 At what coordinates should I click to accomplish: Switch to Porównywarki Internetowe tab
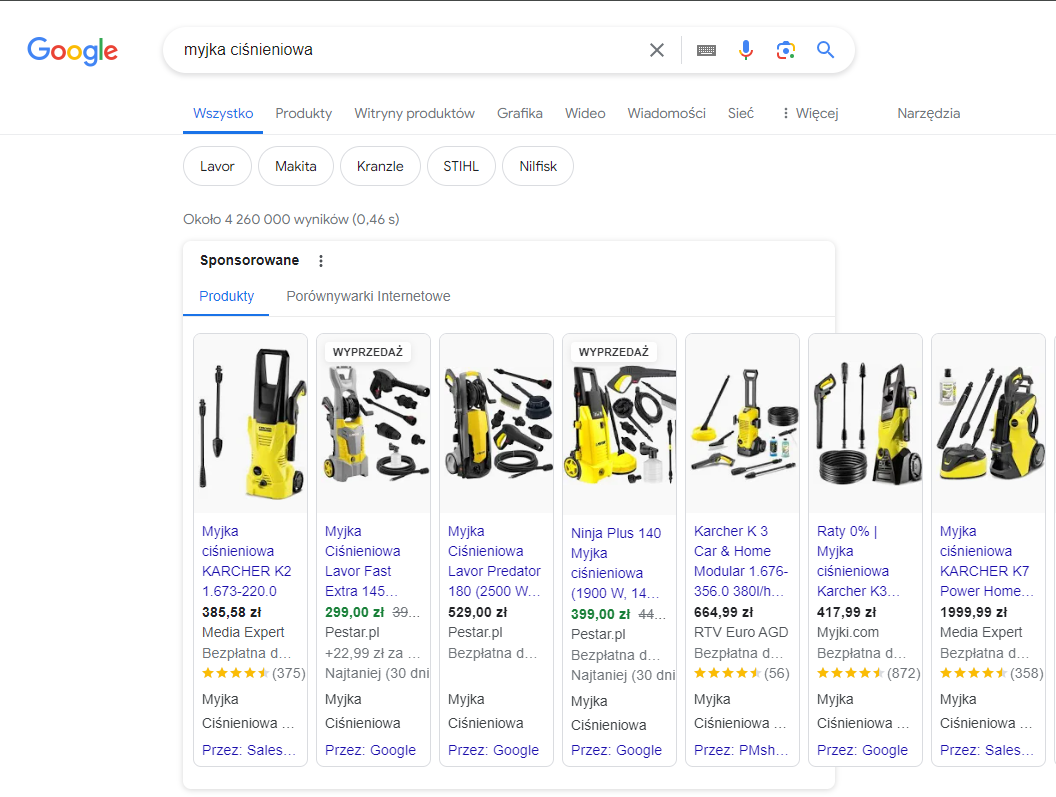click(368, 296)
